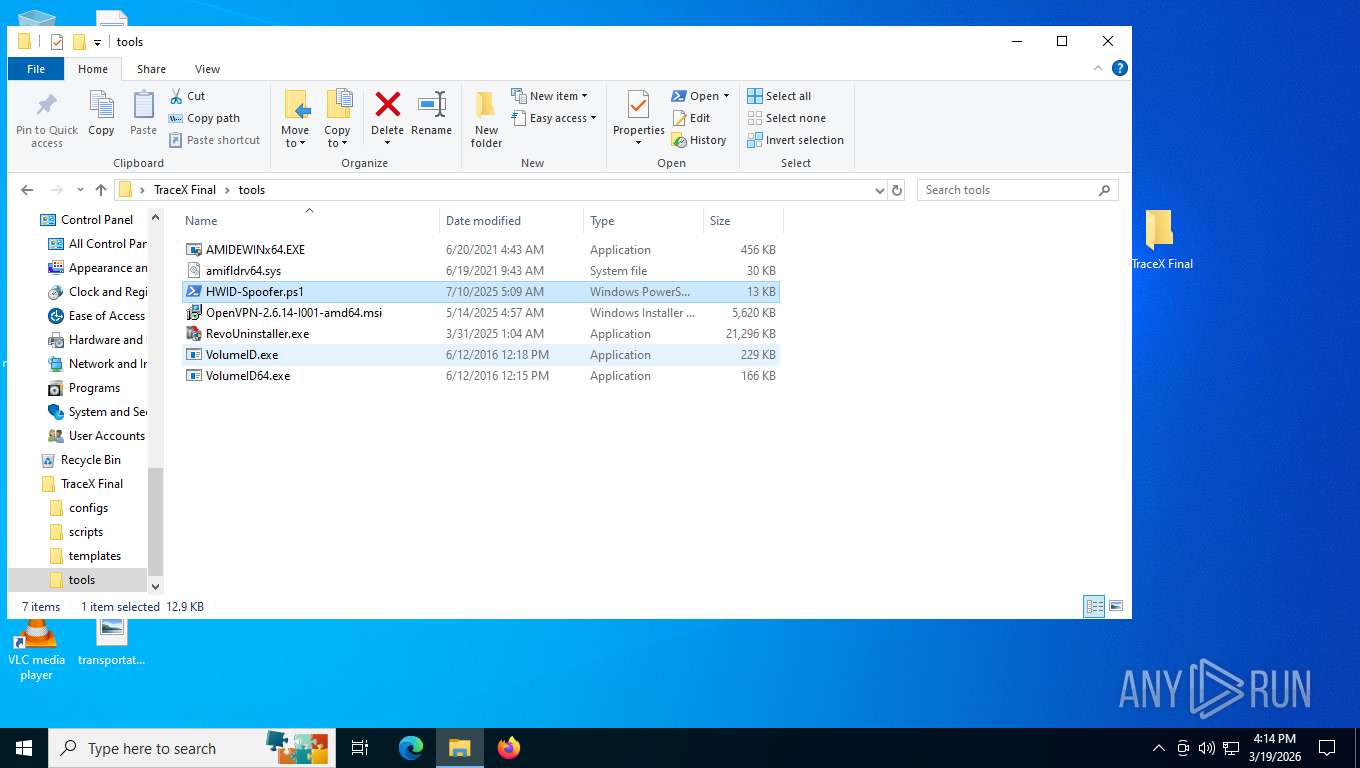Click the Copy icon in Clipboard group
The height and width of the screenshot is (768, 1360).
(x=101, y=105)
